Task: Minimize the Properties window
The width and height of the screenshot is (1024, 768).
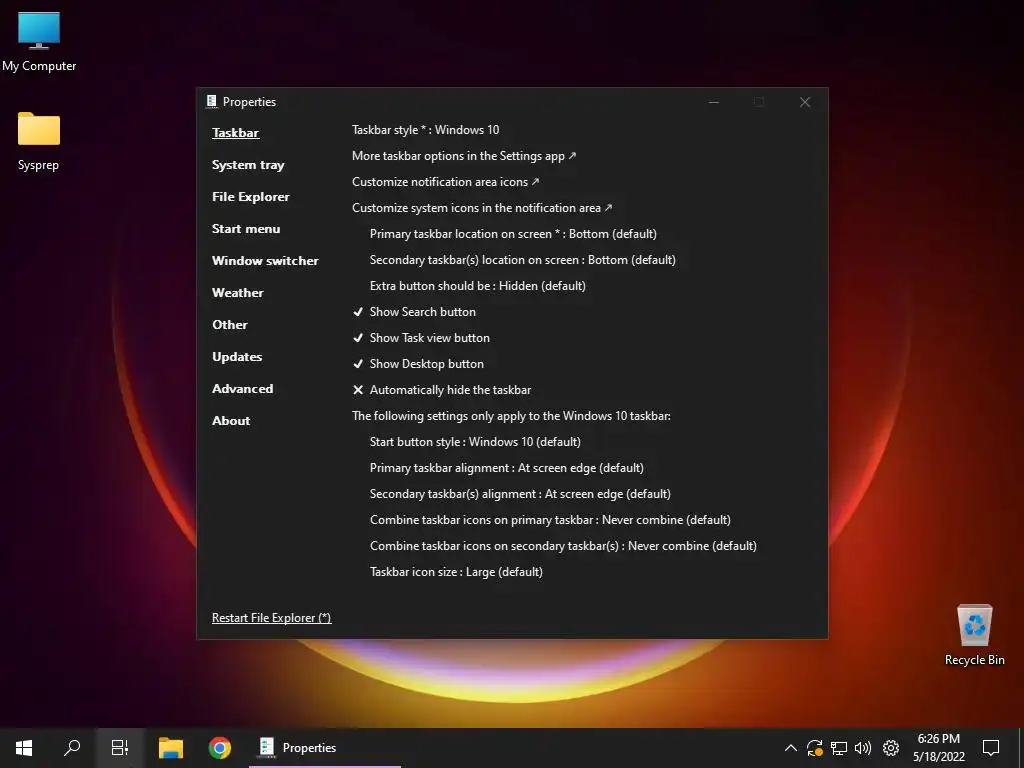Action: (x=714, y=102)
